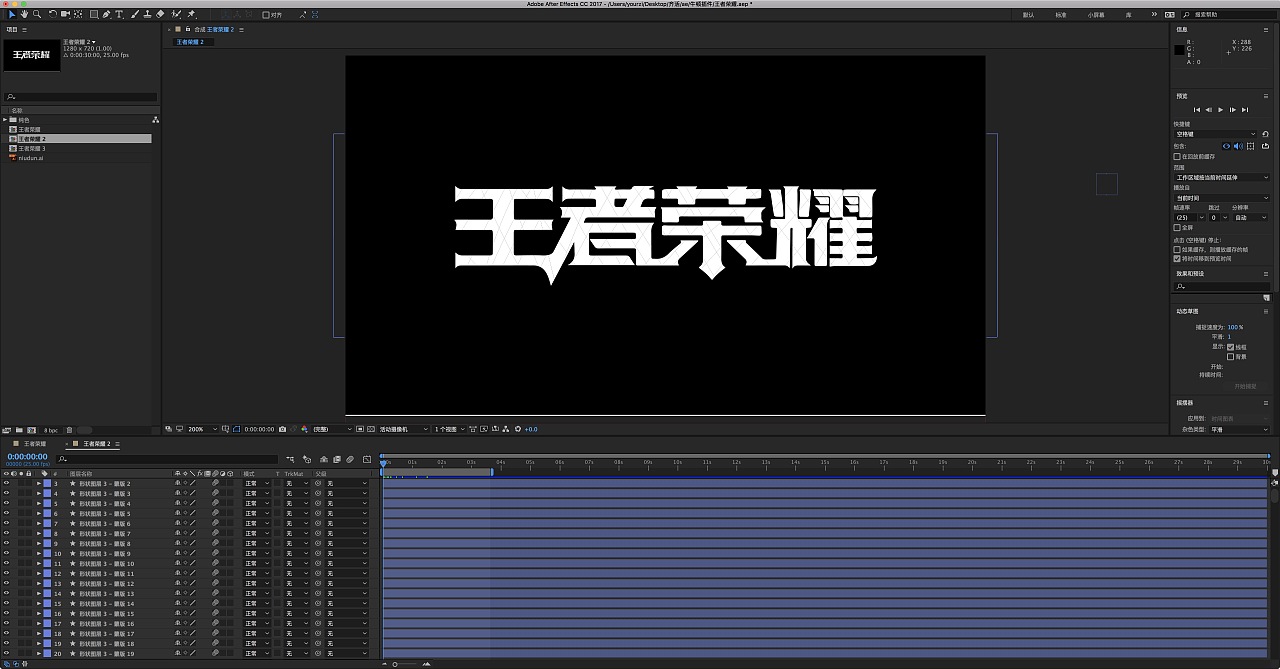Open the blend mode dropdown for layer 5
Viewport: 1280px width, 669px height.
257,503
